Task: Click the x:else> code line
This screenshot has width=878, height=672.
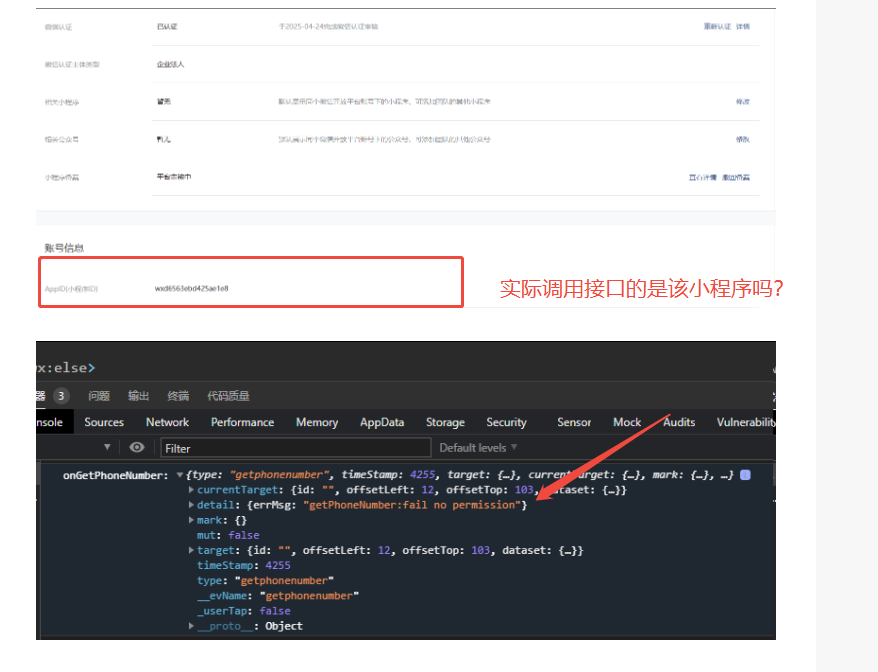Action: click(x=66, y=368)
